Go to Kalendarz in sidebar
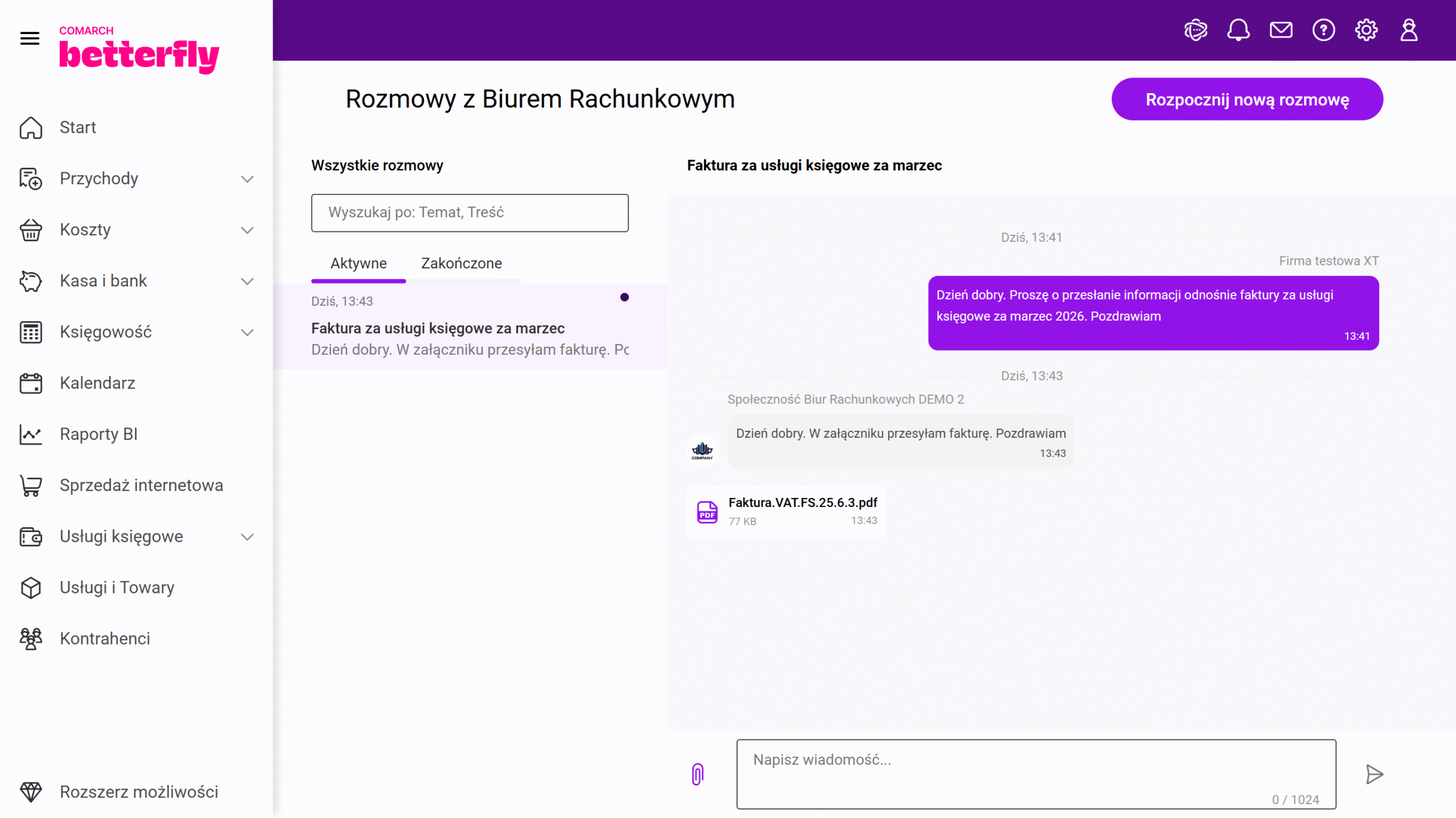This screenshot has height=818, width=1456. [97, 383]
